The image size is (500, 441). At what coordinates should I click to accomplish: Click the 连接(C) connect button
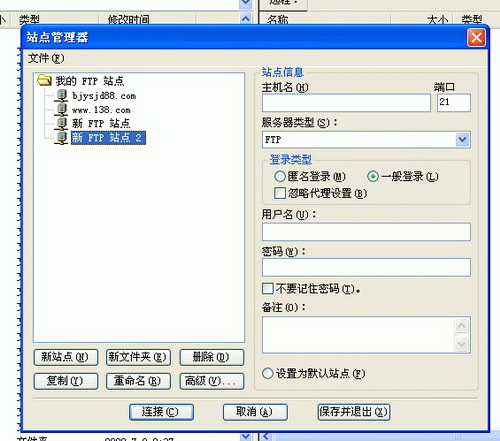point(161,412)
